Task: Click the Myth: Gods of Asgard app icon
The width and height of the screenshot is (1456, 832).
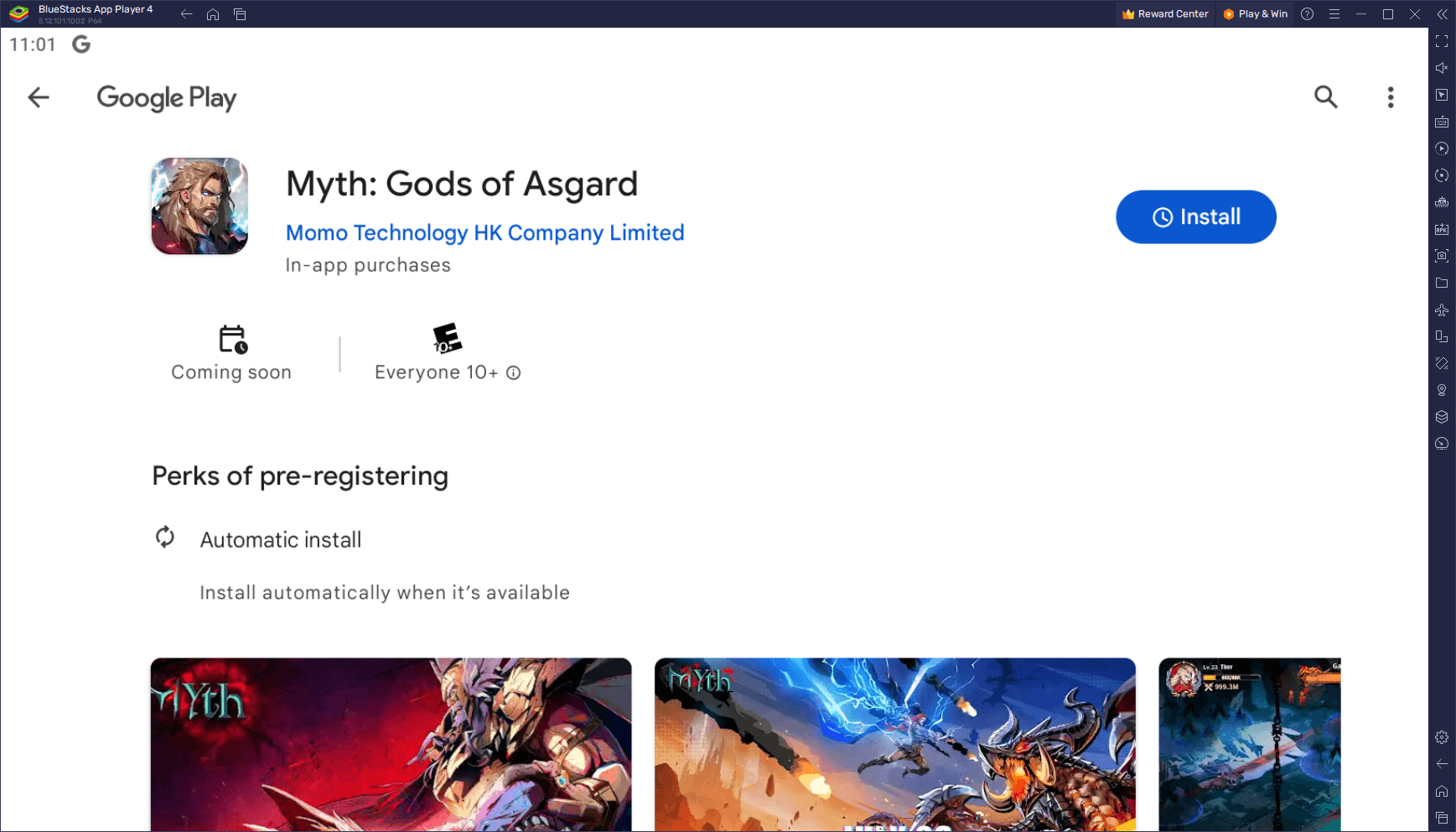Action: point(199,206)
